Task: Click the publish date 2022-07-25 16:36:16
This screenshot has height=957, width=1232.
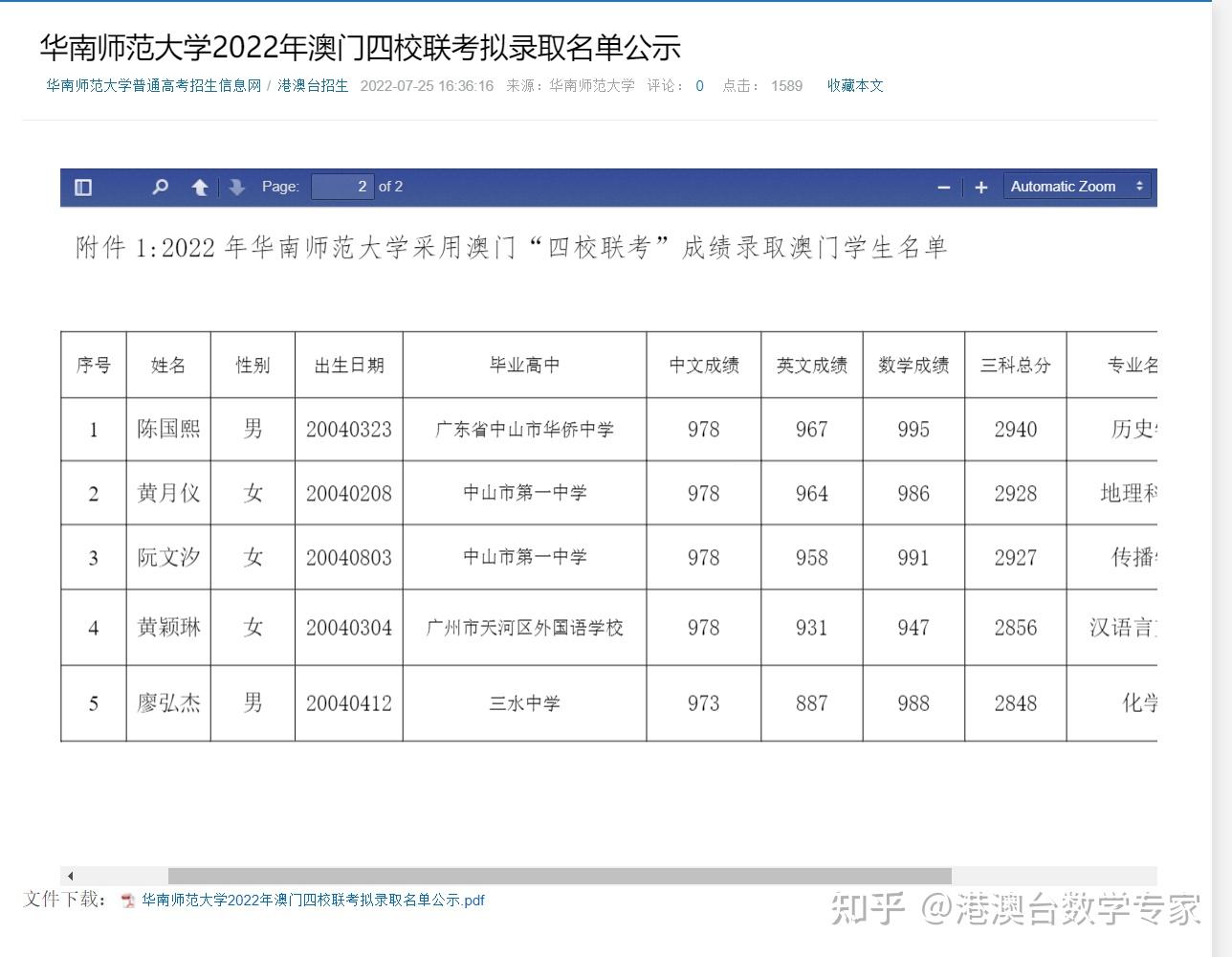Action: pos(427,86)
